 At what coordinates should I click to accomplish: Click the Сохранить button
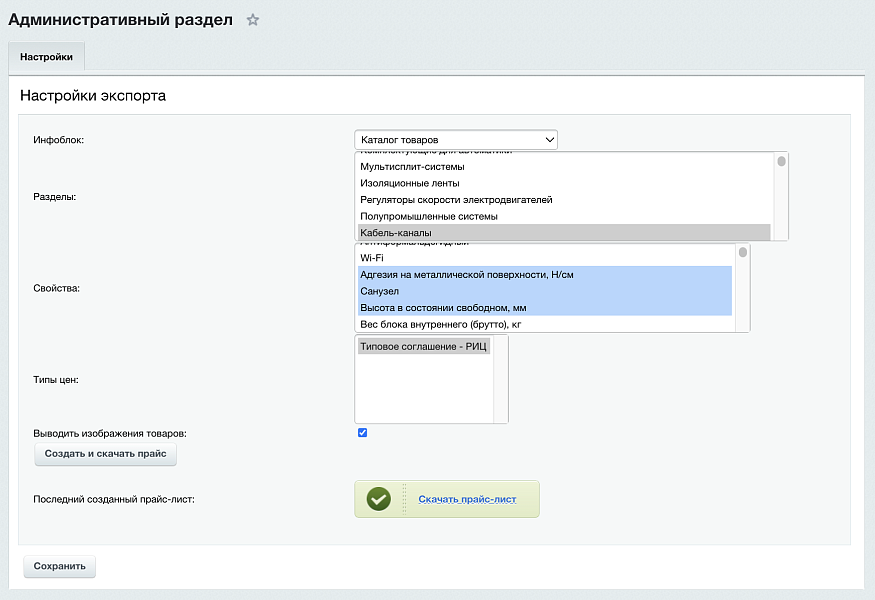59,566
